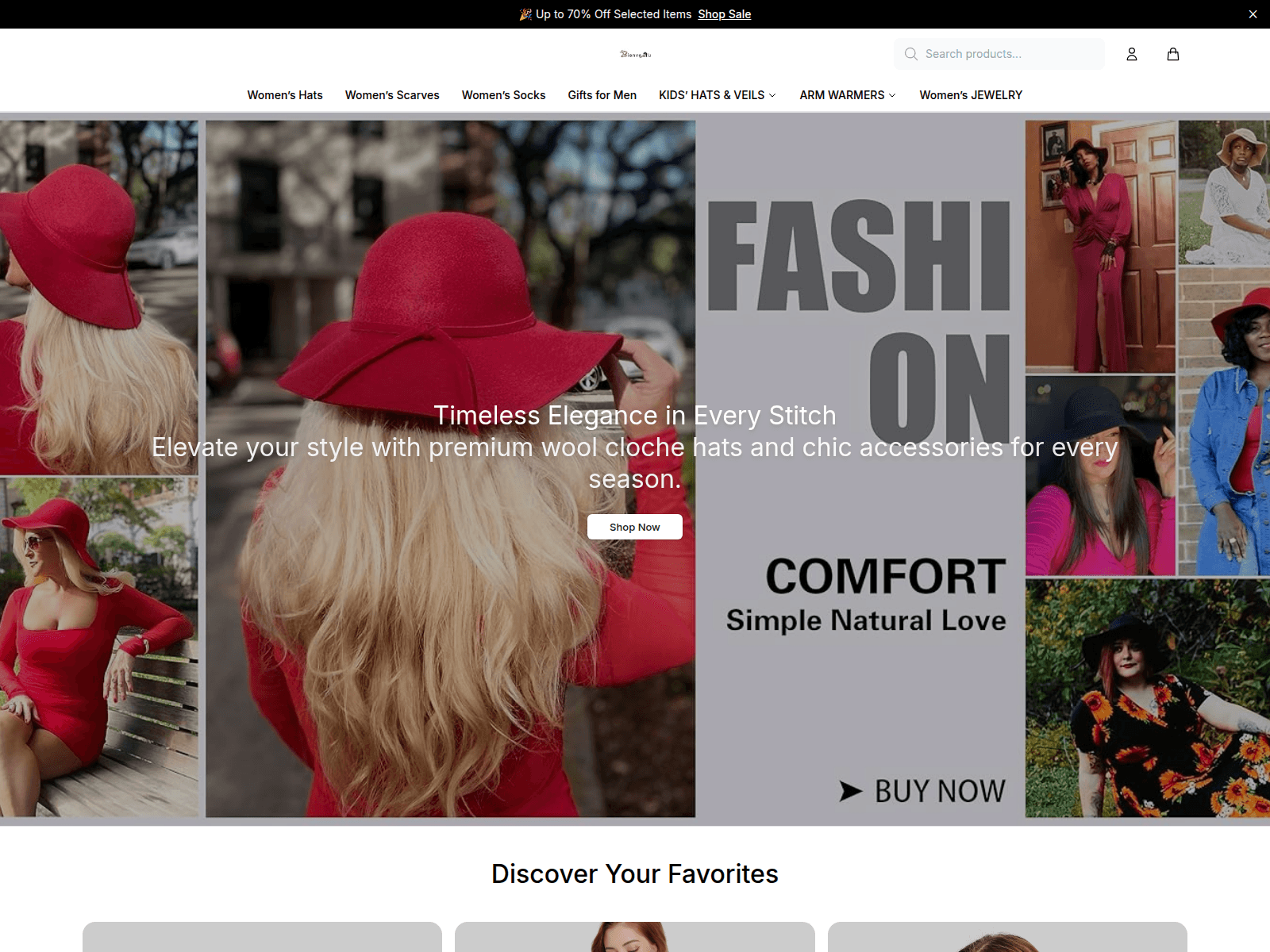The image size is (1270, 952).
Task: Close the promo announcement bar
Action: click(x=1253, y=14)
